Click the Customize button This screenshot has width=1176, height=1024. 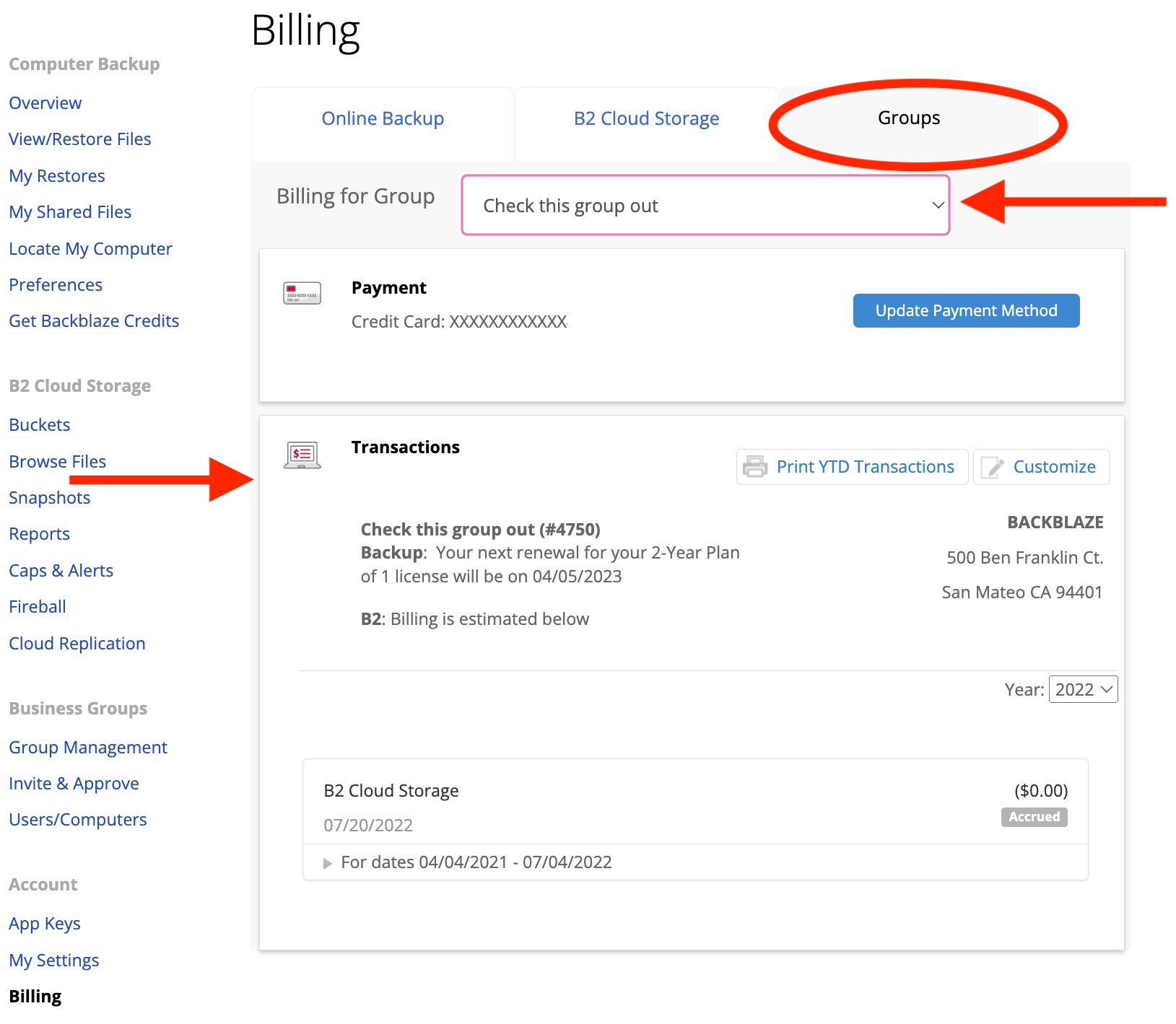[1041, 467]
